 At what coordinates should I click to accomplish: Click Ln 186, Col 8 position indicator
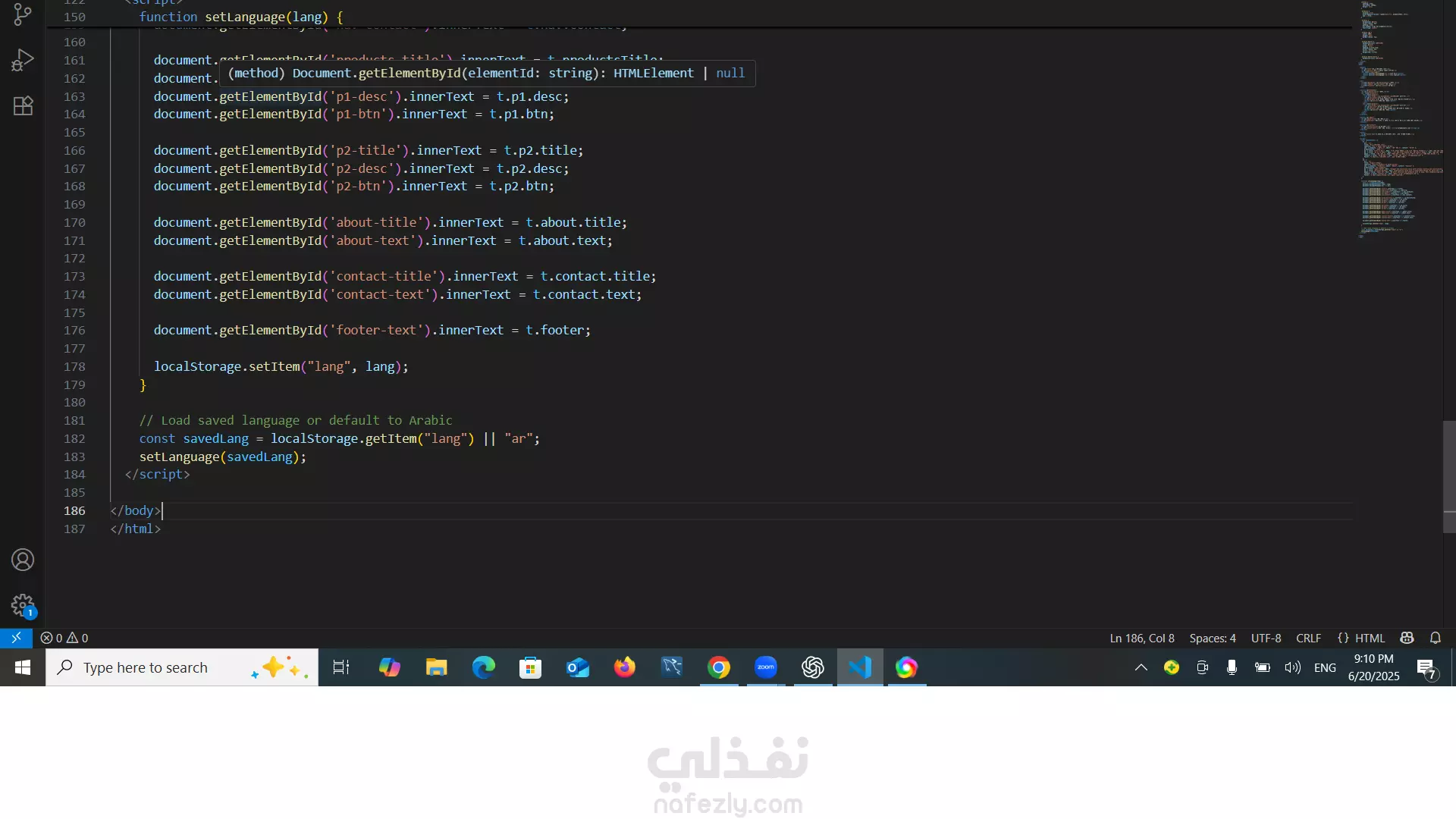point(1141,638)
